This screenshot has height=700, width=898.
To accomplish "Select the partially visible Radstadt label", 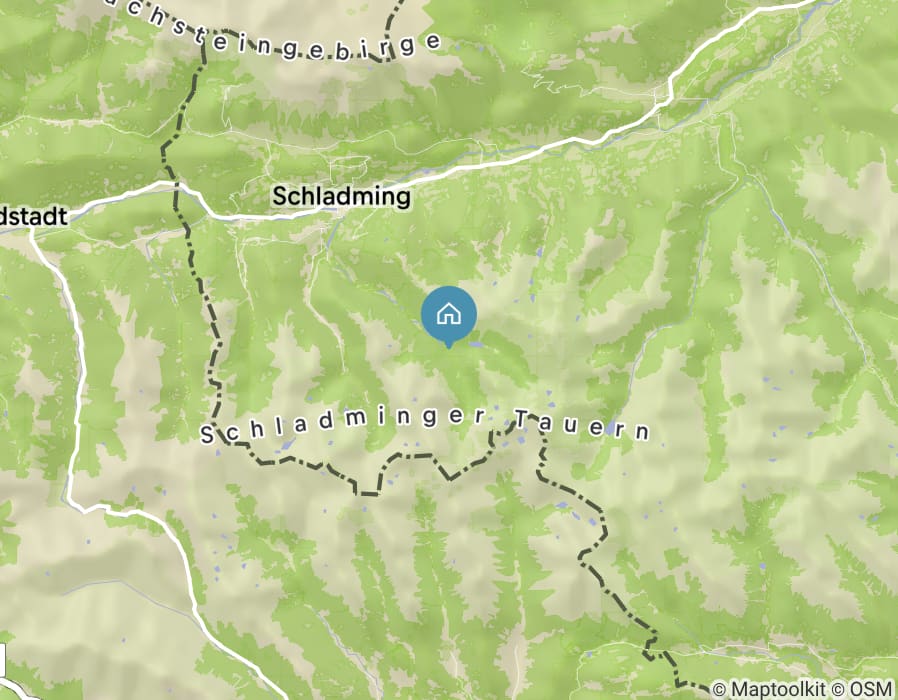I will 34,217.
